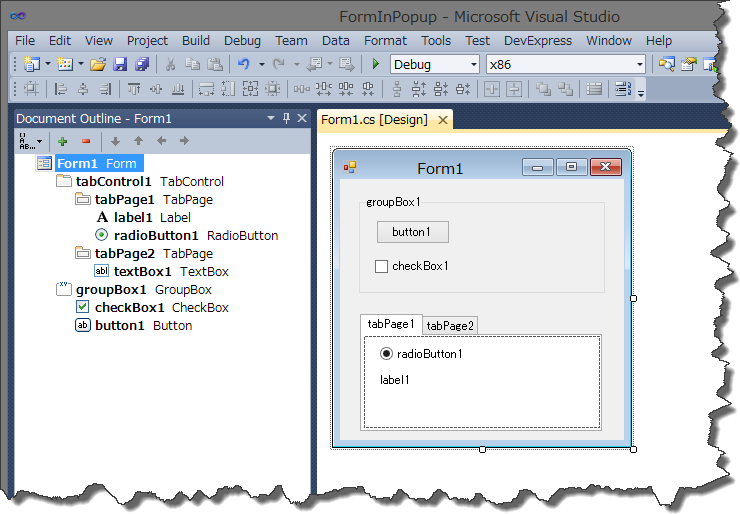Open Document Outline window position dropdown
This screenshot has width=740, height=514.
click(x=271, y=118)
